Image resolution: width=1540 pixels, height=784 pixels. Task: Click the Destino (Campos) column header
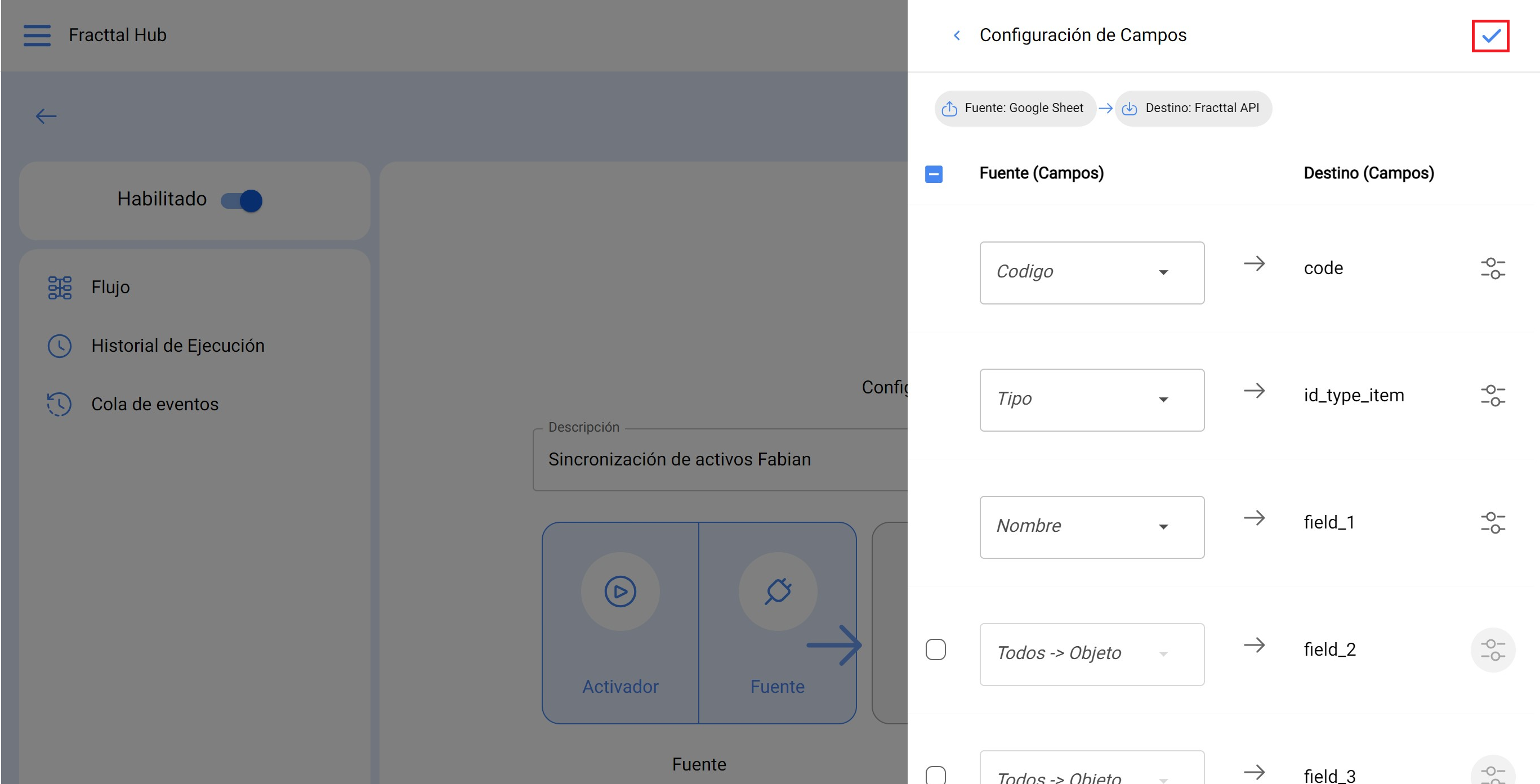click(1368, 173)
